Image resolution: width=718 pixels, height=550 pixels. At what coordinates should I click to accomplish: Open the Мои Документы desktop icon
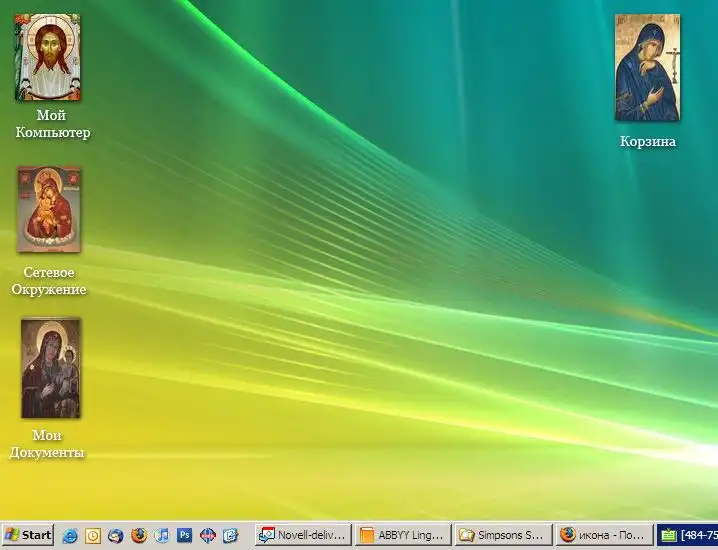(50, 368)
